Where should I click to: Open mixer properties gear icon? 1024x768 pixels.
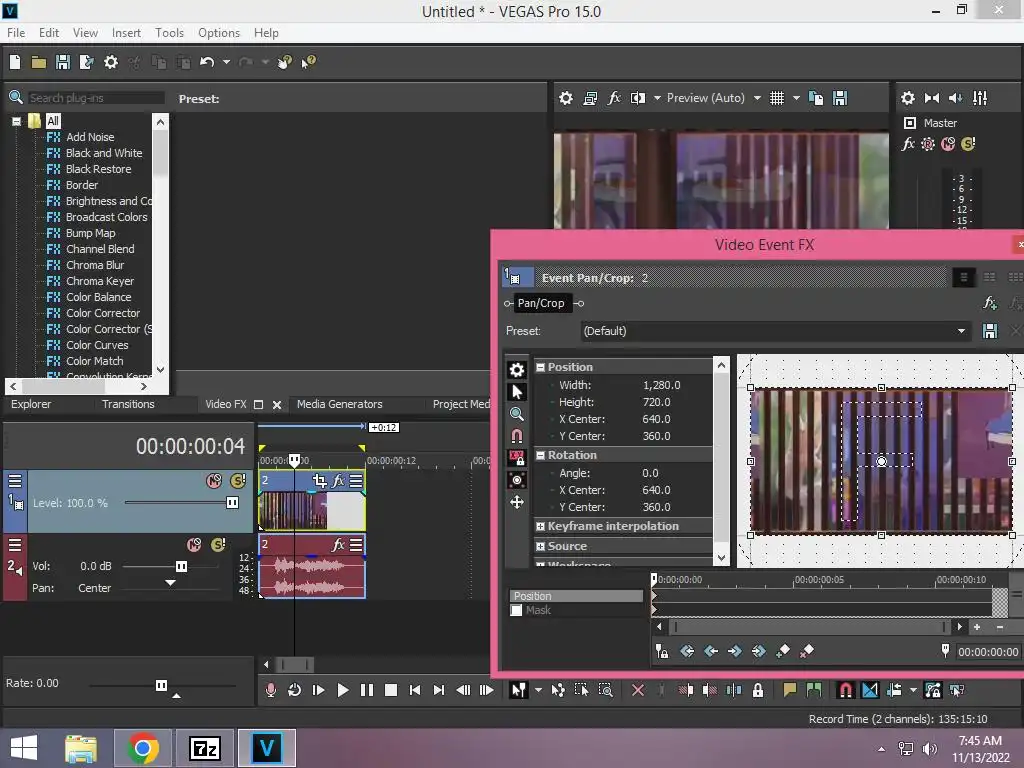click(908, 98)
